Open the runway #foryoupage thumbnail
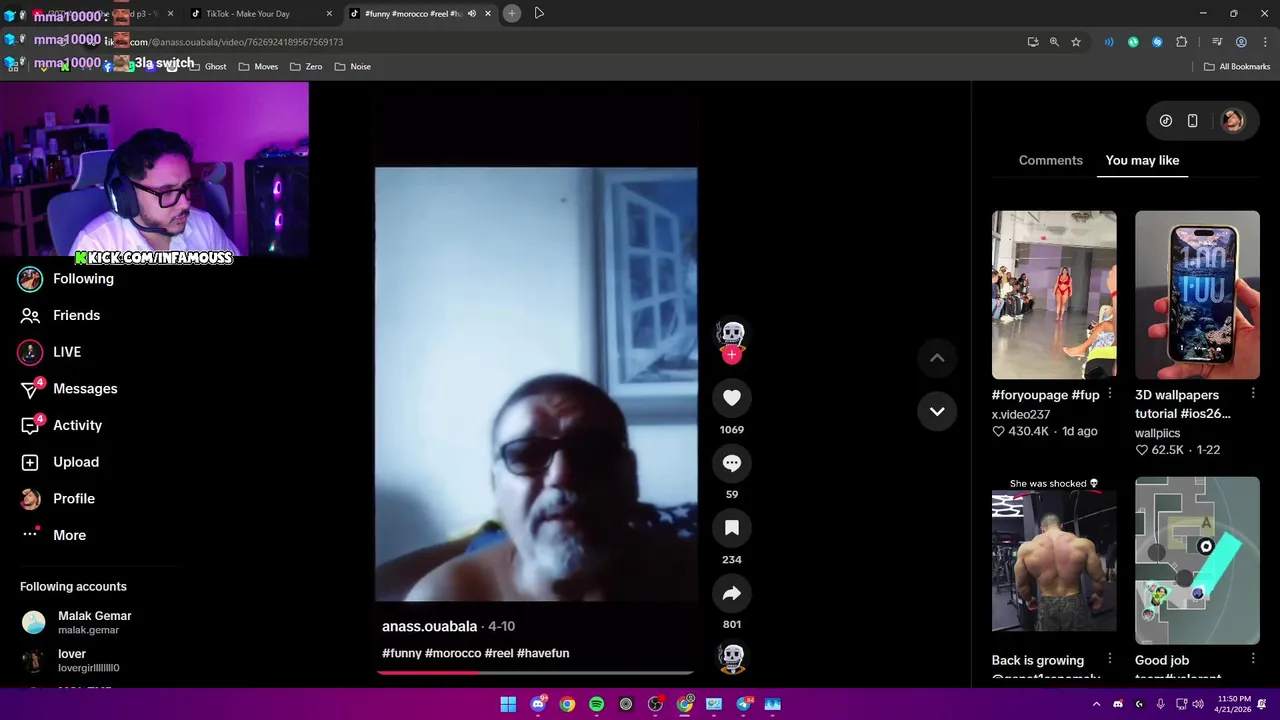1280x720 pixels. coord(1054,295)
